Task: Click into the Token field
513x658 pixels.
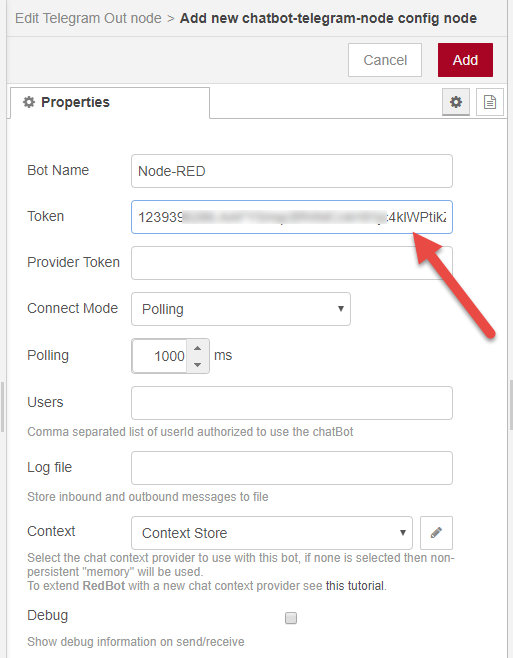Action: pos(292,217)
